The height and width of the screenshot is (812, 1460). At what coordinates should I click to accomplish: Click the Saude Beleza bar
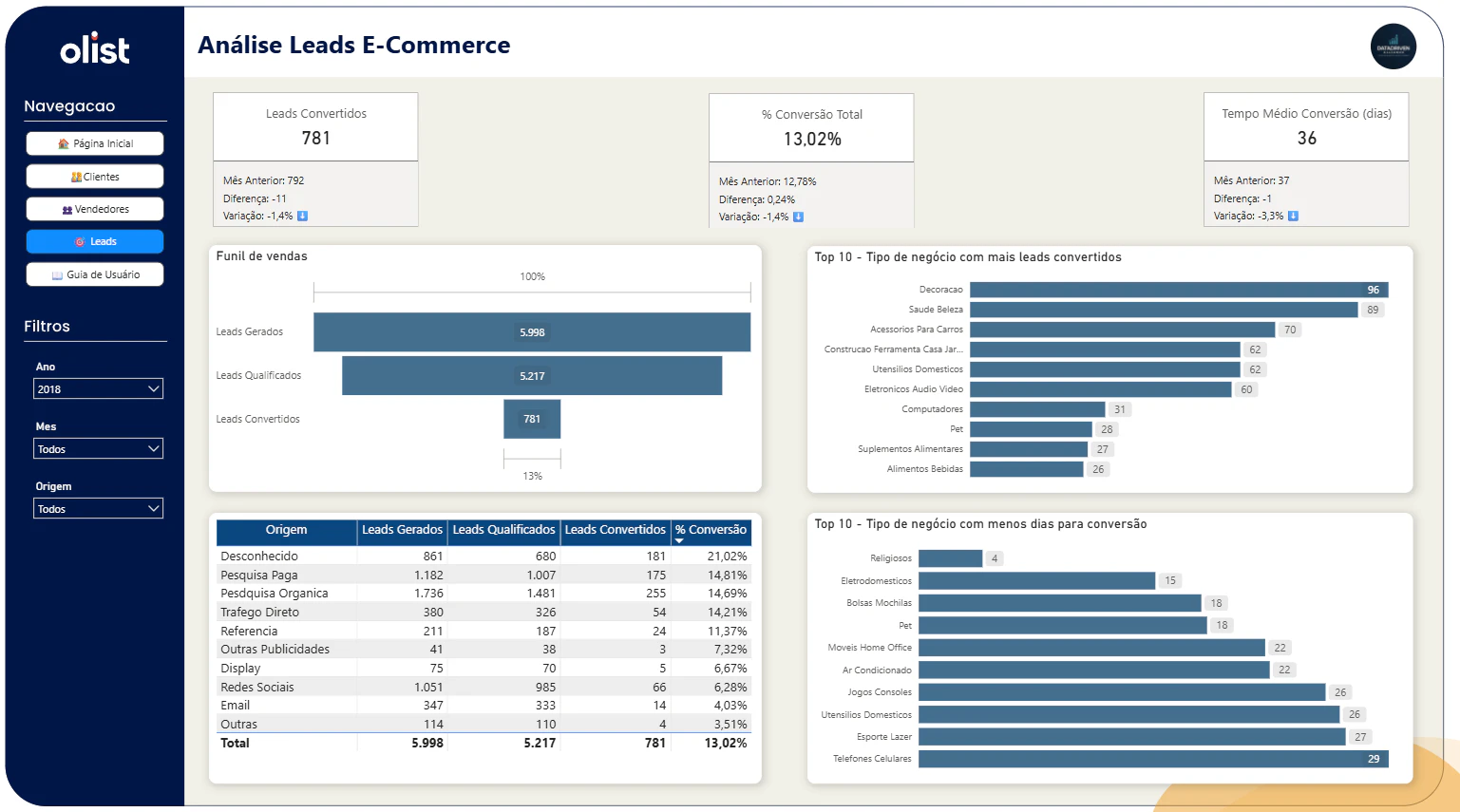click(x=1164, y=310)
